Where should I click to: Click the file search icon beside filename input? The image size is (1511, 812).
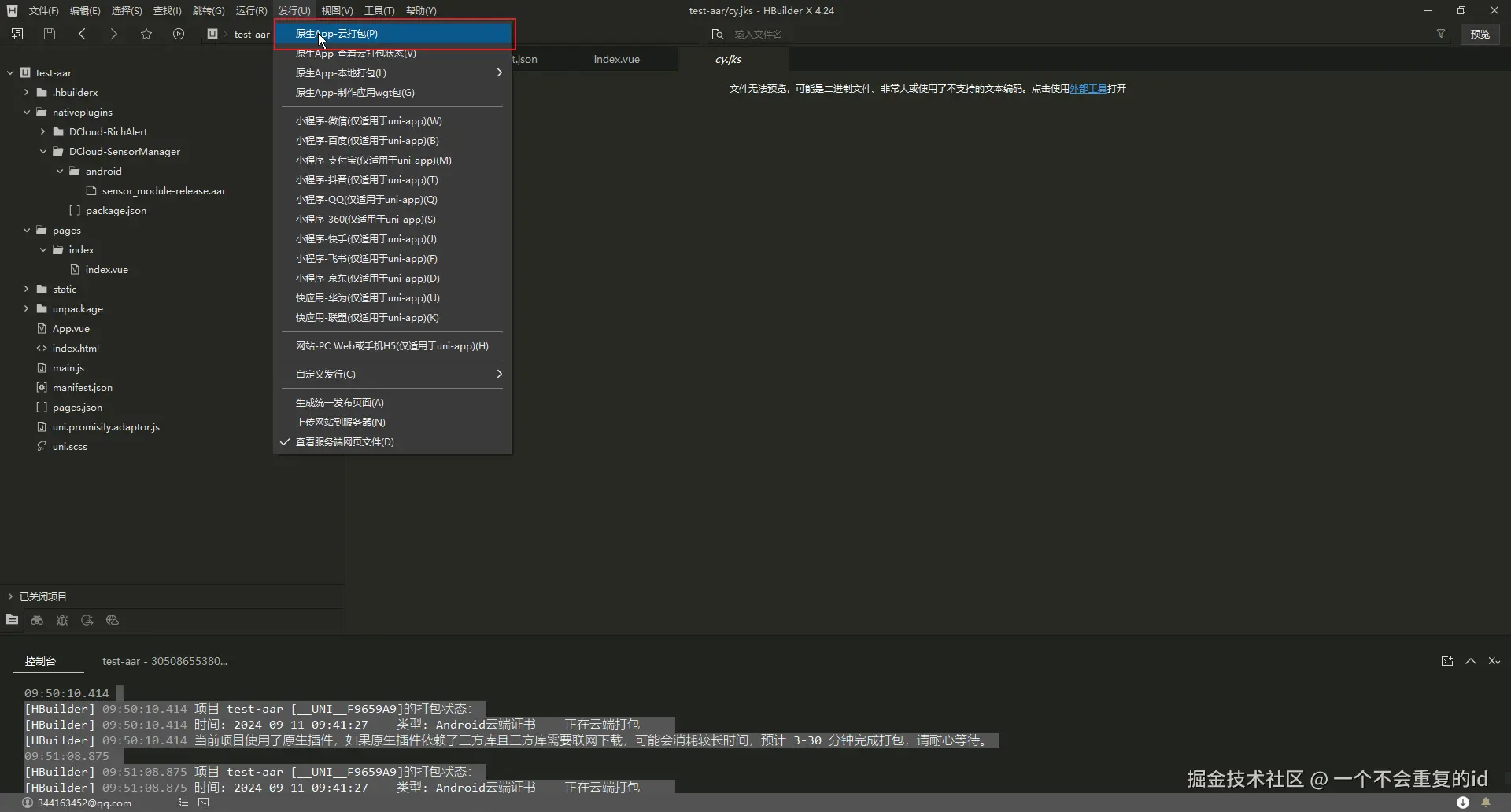(x=717, y=34)
